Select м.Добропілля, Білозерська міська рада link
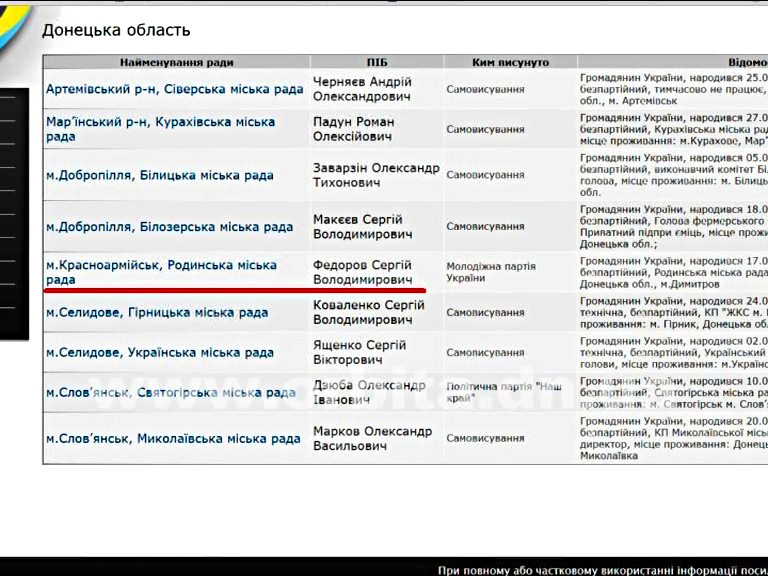Viewport: 768px width, 576px height. tap(169, 226)
